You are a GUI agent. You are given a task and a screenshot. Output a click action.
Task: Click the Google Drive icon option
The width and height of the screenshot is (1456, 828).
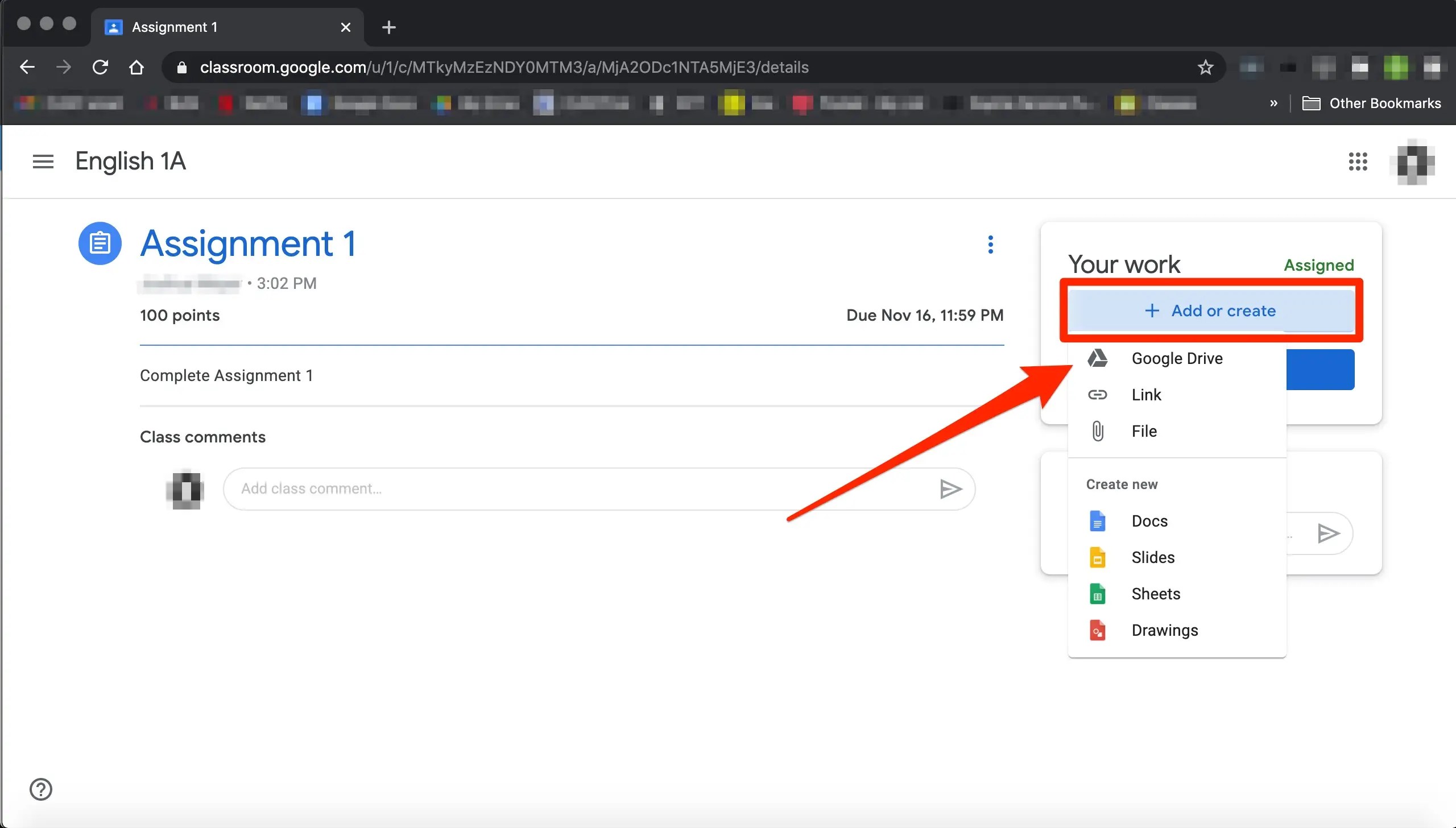coord(1098,358)
